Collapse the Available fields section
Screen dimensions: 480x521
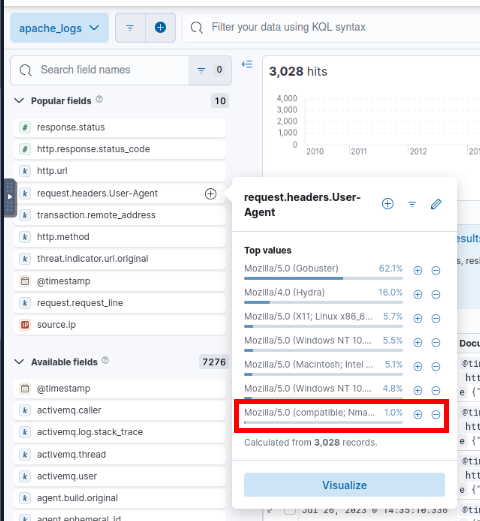[x=19, y=362]
